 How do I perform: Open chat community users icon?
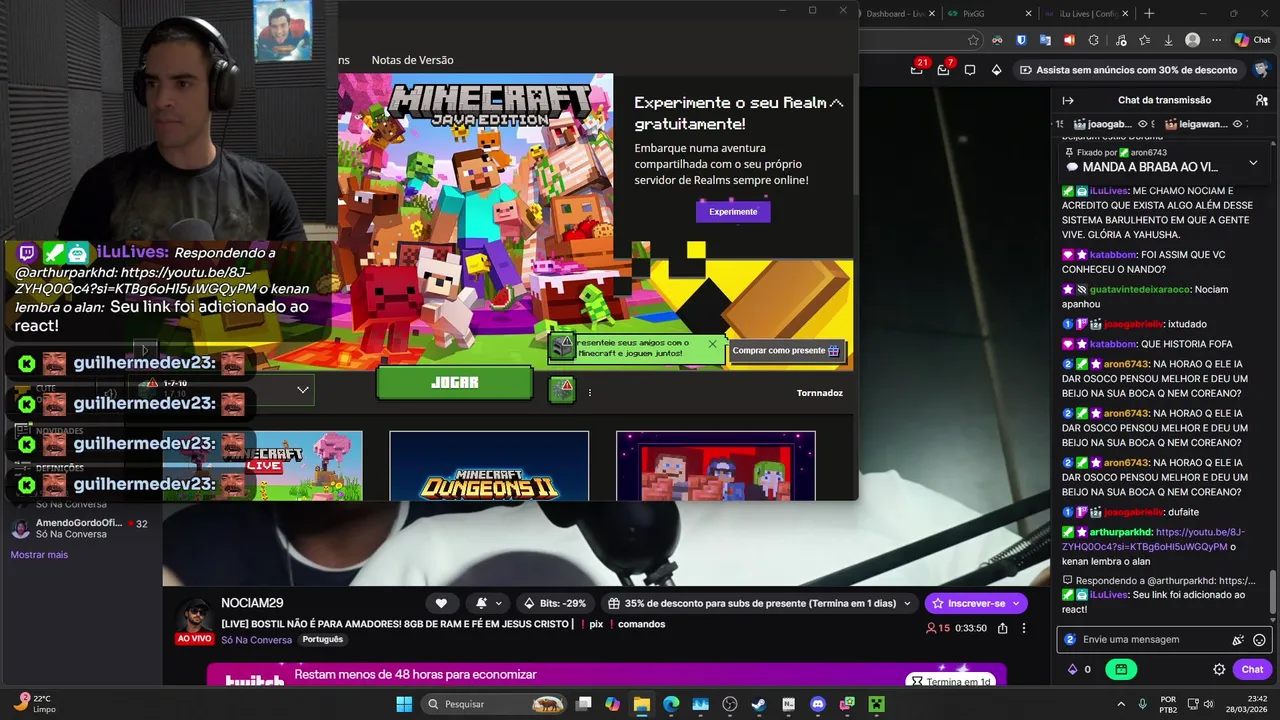(x=1262, y=100)
